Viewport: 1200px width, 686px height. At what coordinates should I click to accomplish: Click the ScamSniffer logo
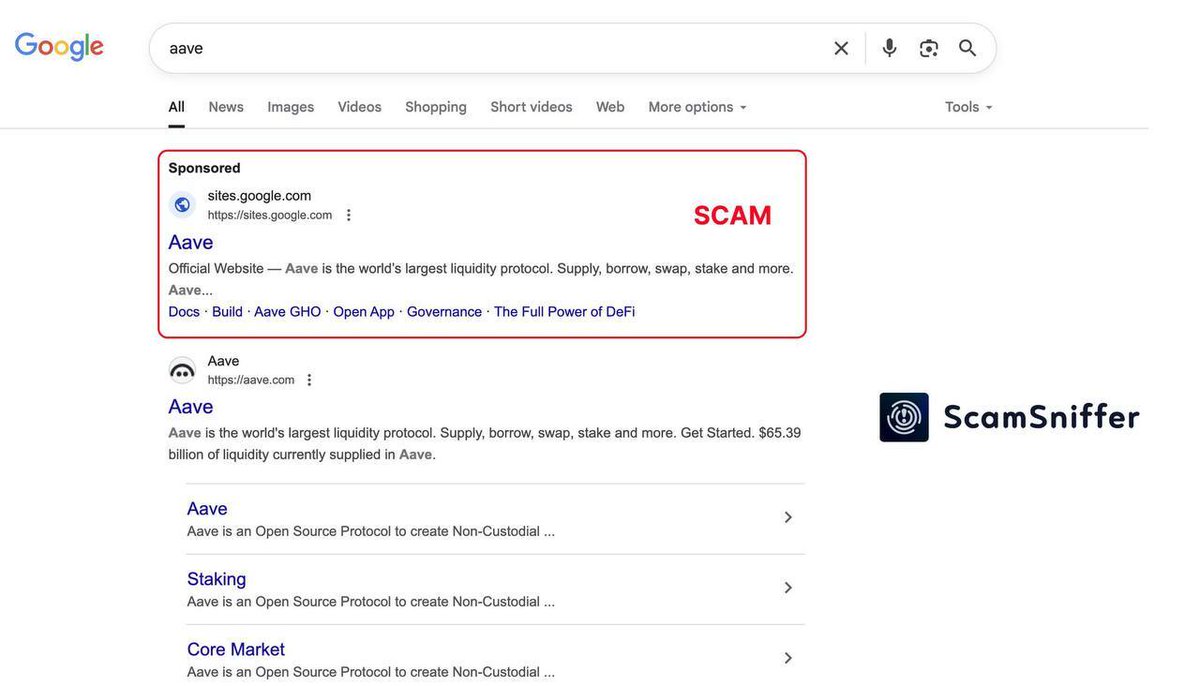coord(1008,416)
